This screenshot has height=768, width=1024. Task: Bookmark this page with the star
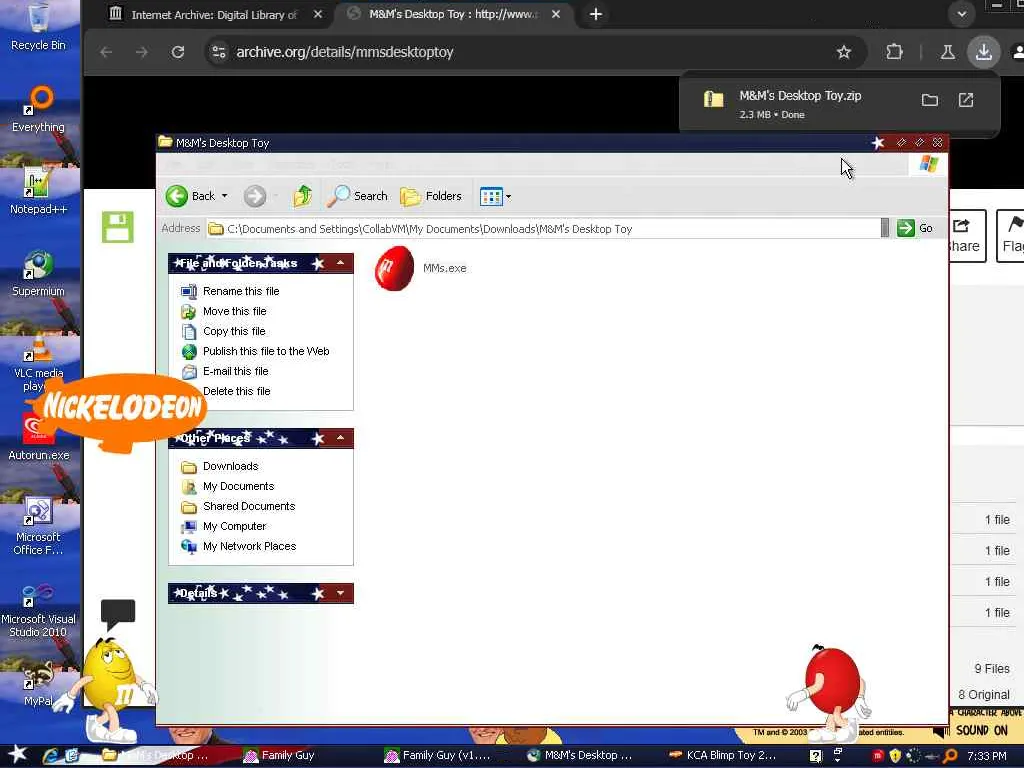point(844,52)
